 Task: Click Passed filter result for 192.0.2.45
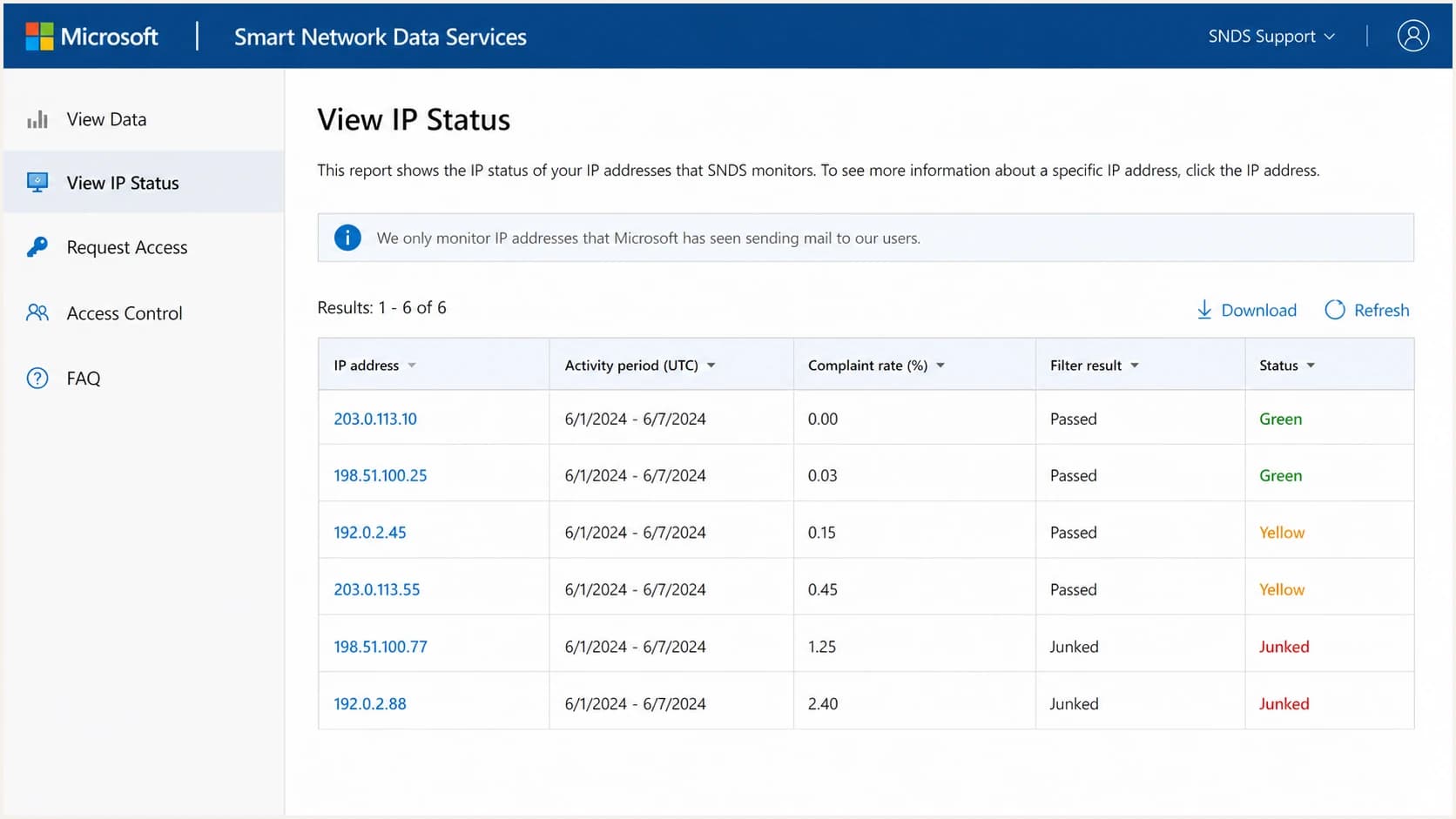(1074, 532)
